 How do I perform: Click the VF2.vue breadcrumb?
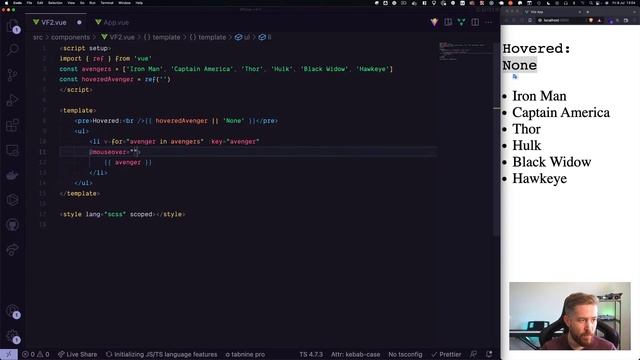click(x=118, y=37)
